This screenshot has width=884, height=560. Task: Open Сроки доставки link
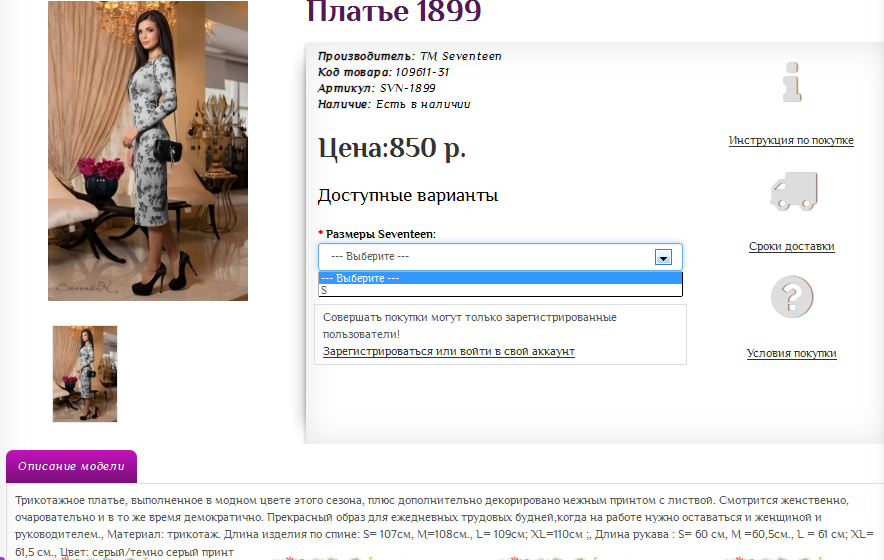[792, 246]
